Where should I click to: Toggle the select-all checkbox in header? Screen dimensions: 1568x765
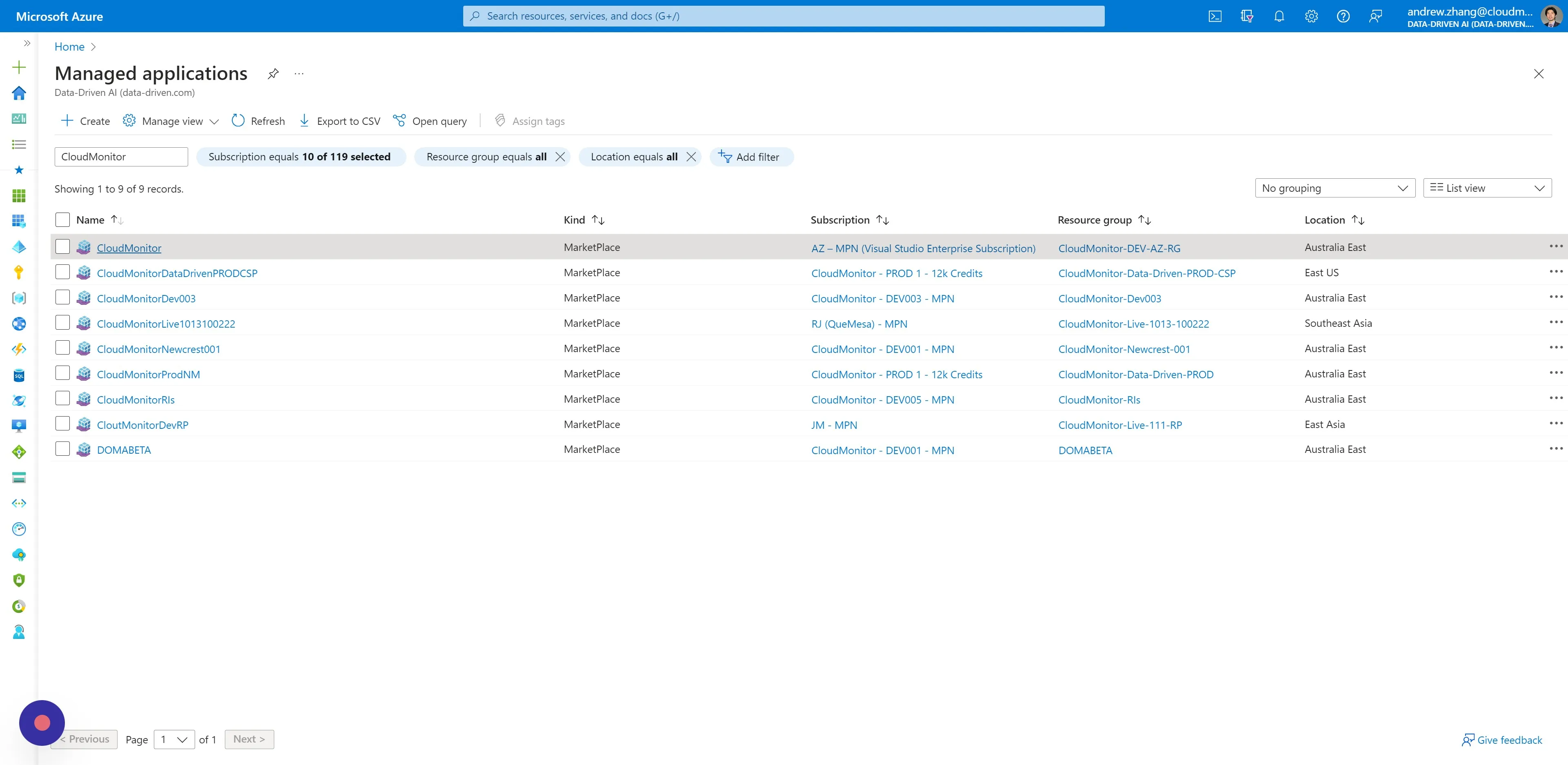pos(63,220)
